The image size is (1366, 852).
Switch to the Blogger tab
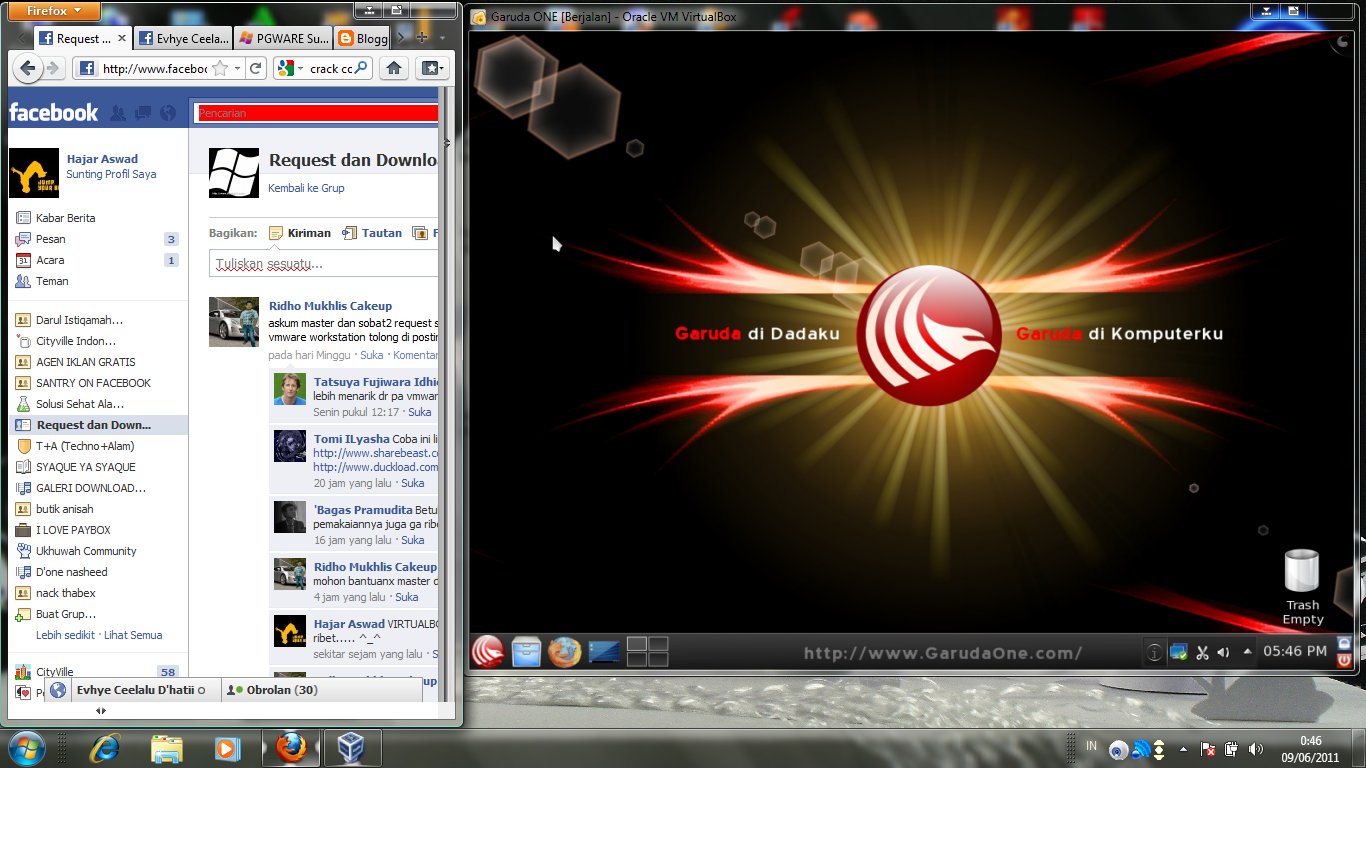point(363,38)
